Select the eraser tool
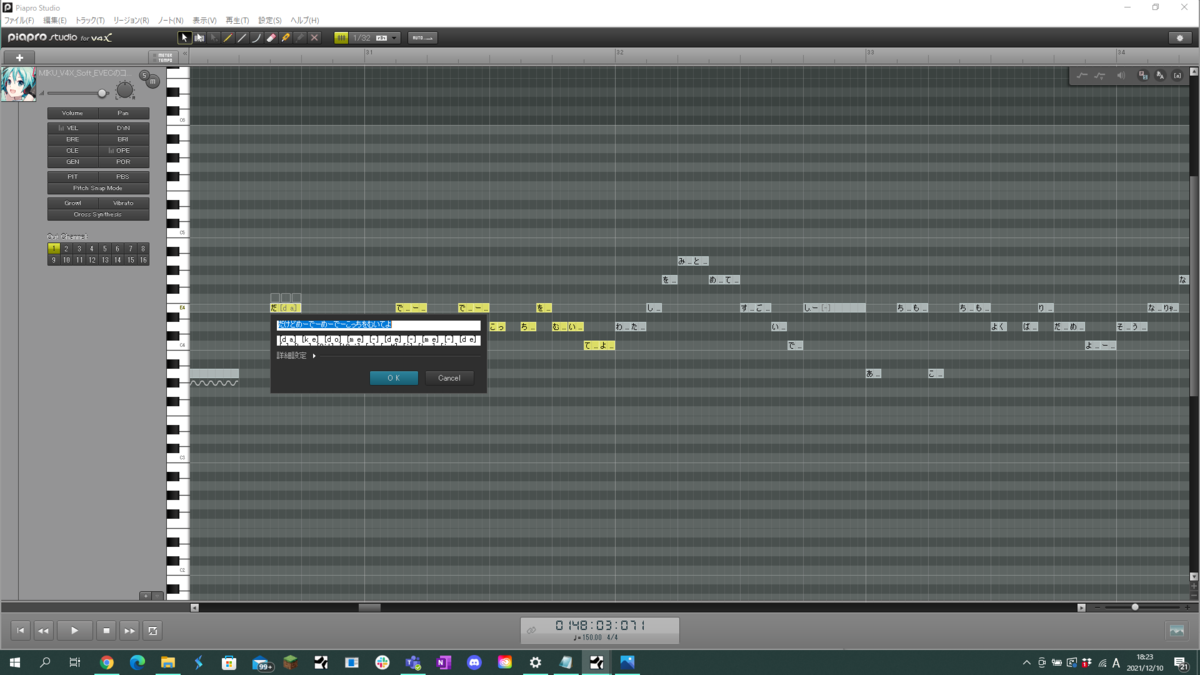The width and height of the screenshot is (1200, 675). (x=271, y=38)
